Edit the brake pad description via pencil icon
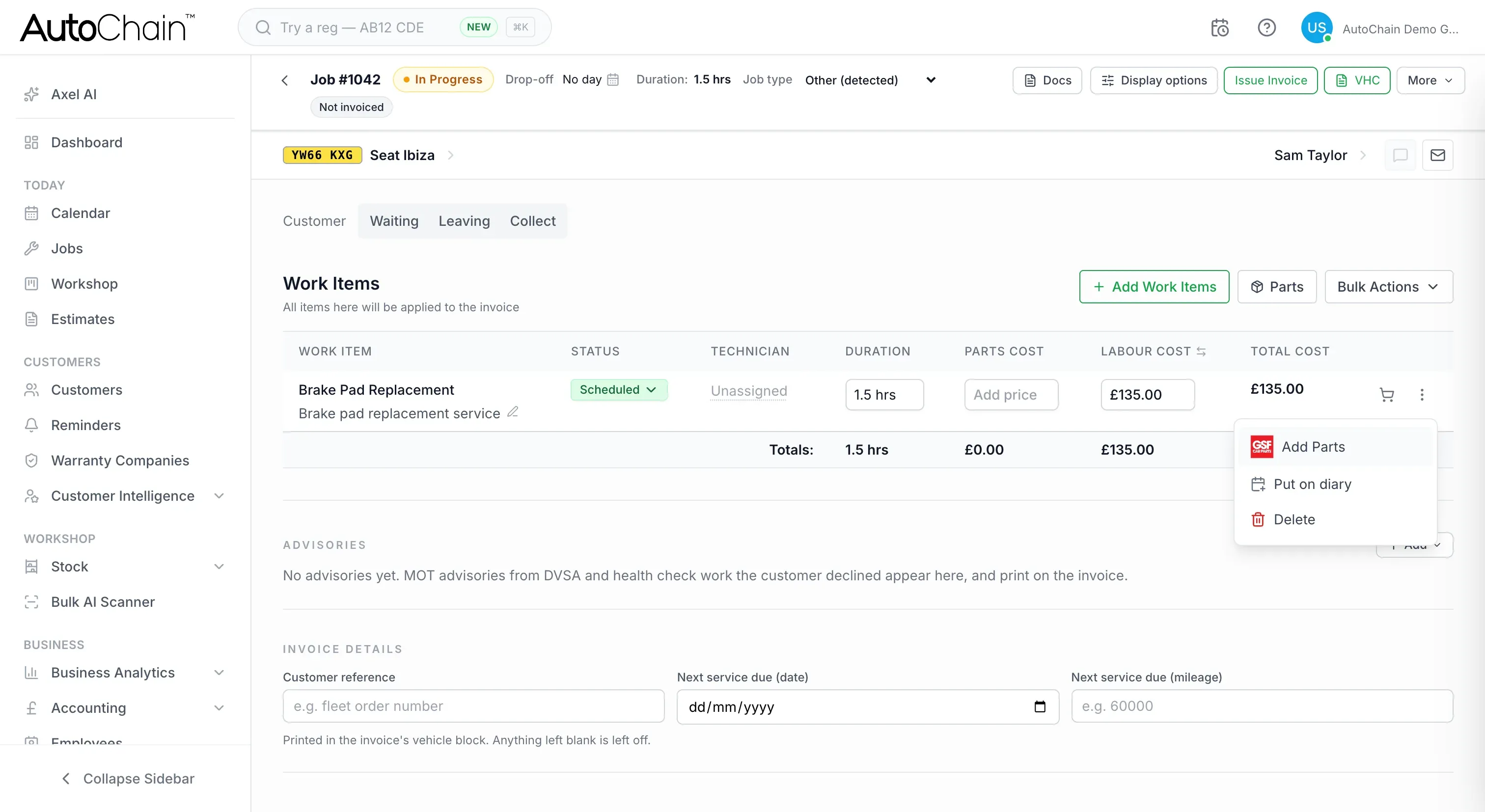Screen dimensions: 1485x812 pos(513,412)
